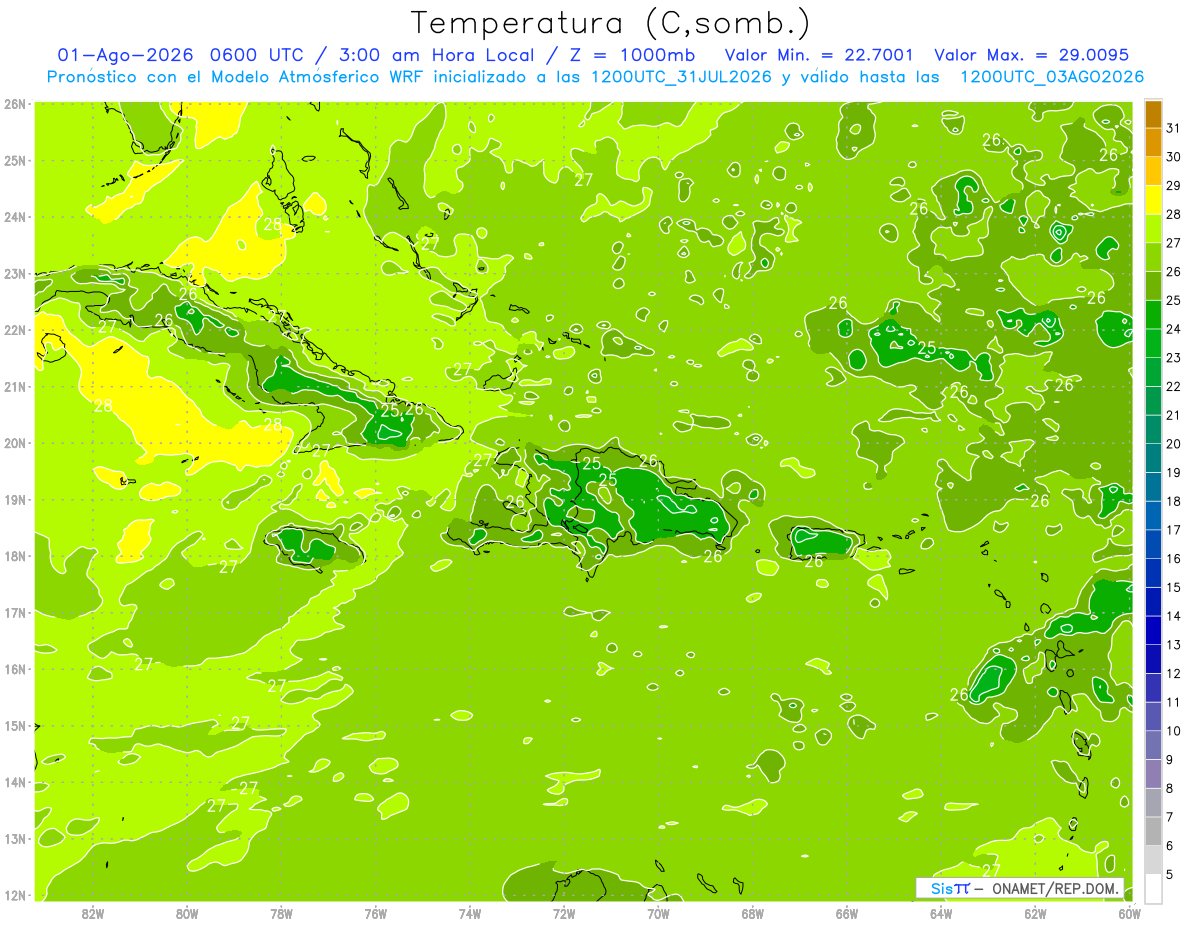This screenshot has height=927, width=1200.
Task: Click the '20N' latitude axis label
Action: click(x=14, y=443)
